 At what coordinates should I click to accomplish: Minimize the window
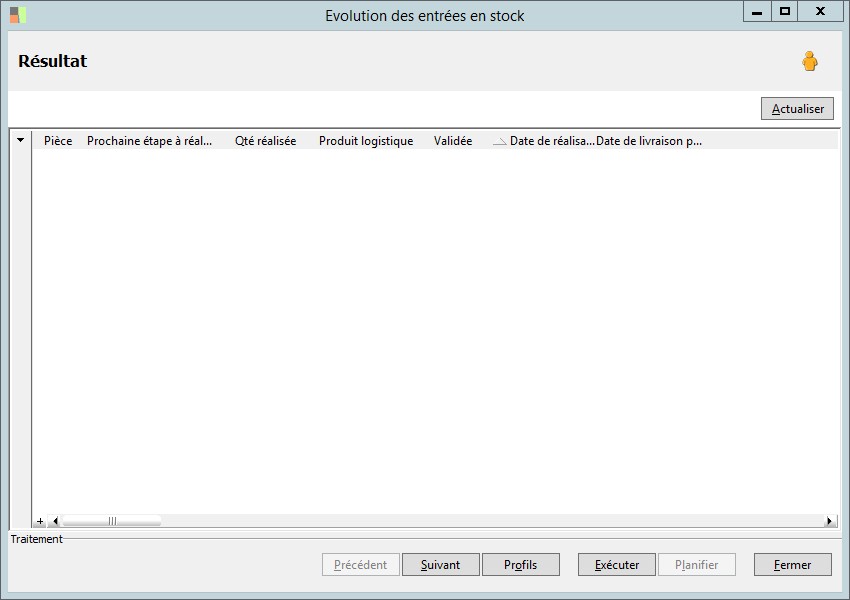click(757, 12)
